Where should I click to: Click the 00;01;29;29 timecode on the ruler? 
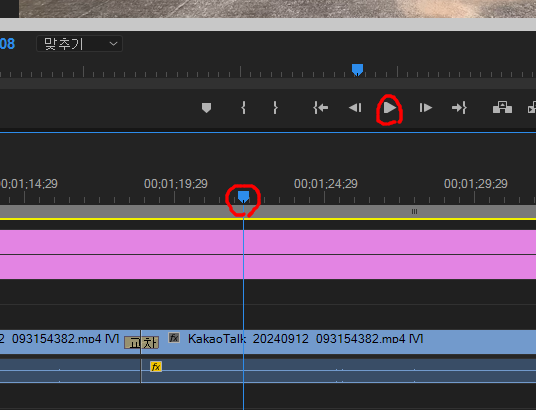click(x=476, y=184)
